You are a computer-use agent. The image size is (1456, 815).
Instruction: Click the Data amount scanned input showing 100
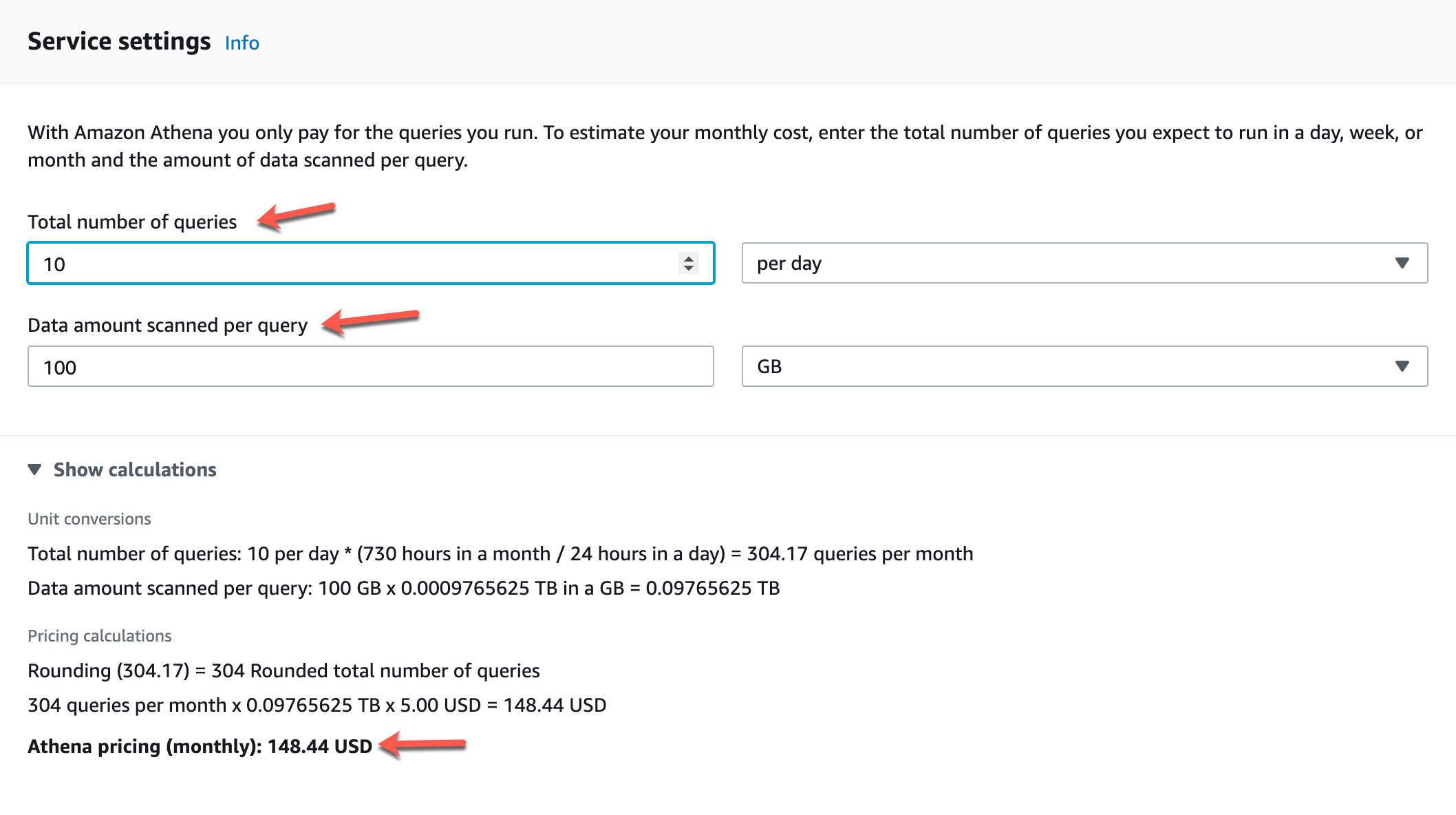(x=370, y=367)
